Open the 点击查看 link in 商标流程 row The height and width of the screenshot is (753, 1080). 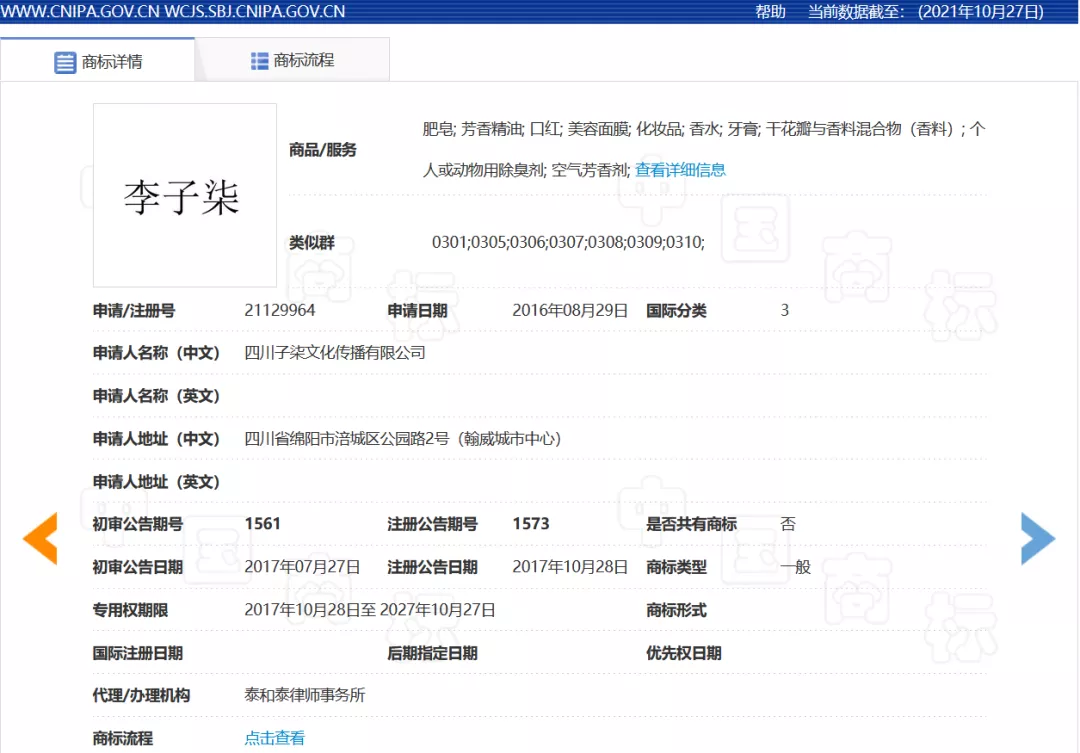pyautogui.click(x=272, y=738)
